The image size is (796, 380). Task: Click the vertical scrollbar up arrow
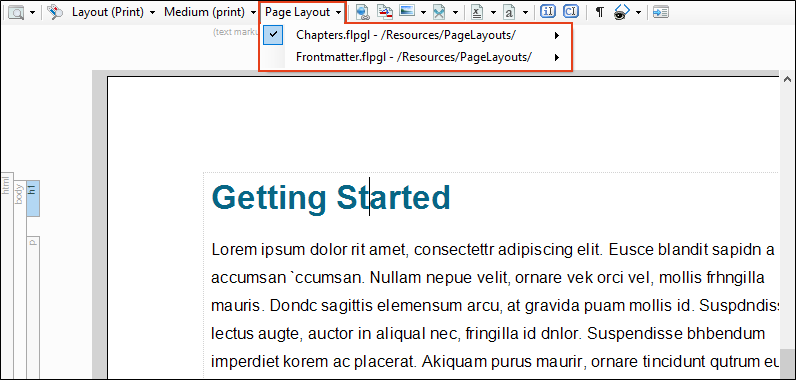787,79
